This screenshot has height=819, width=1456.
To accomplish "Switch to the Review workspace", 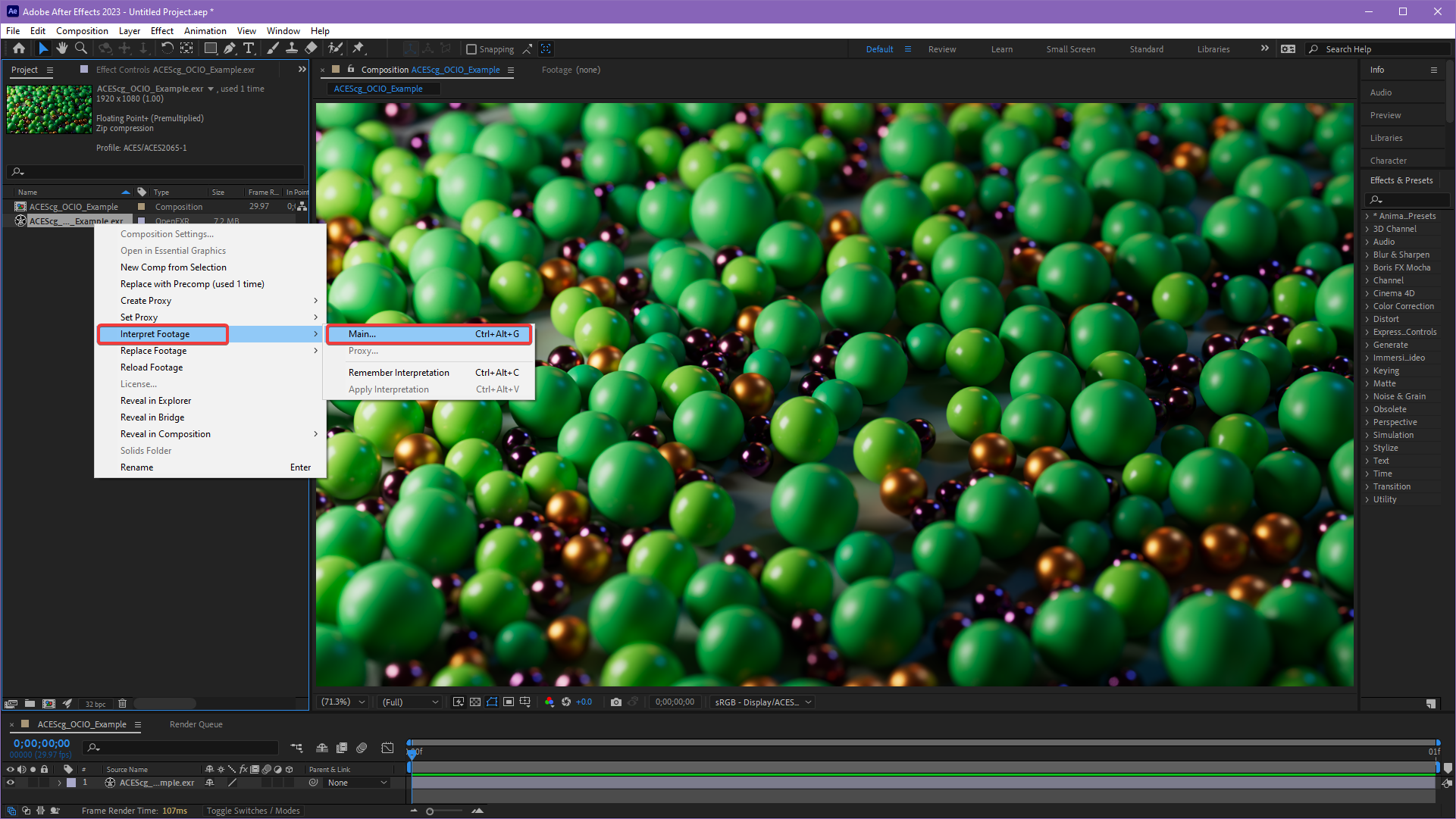I will (x=941, y=49).
